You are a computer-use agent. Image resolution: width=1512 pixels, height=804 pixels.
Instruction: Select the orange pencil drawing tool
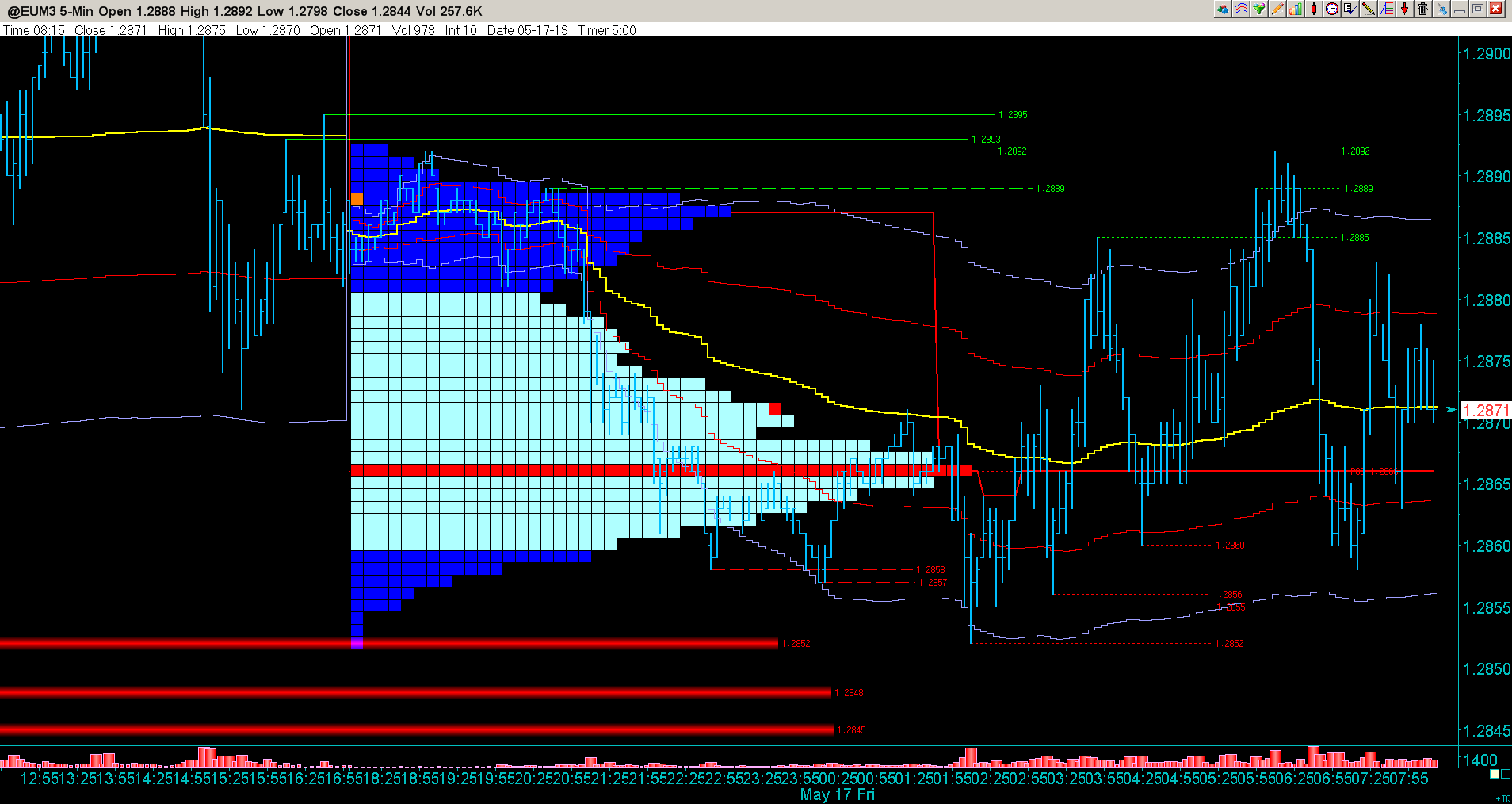(1277, 9)
